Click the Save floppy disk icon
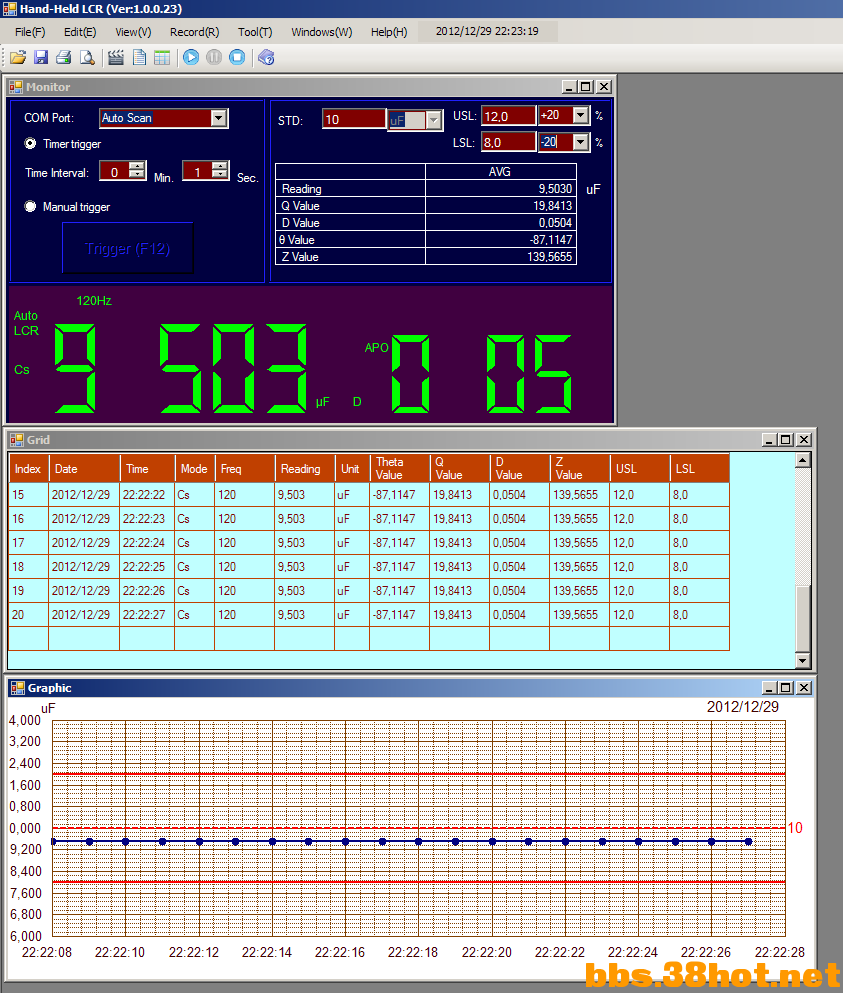This screenshot has width=843, height=993. click(41, 58)
